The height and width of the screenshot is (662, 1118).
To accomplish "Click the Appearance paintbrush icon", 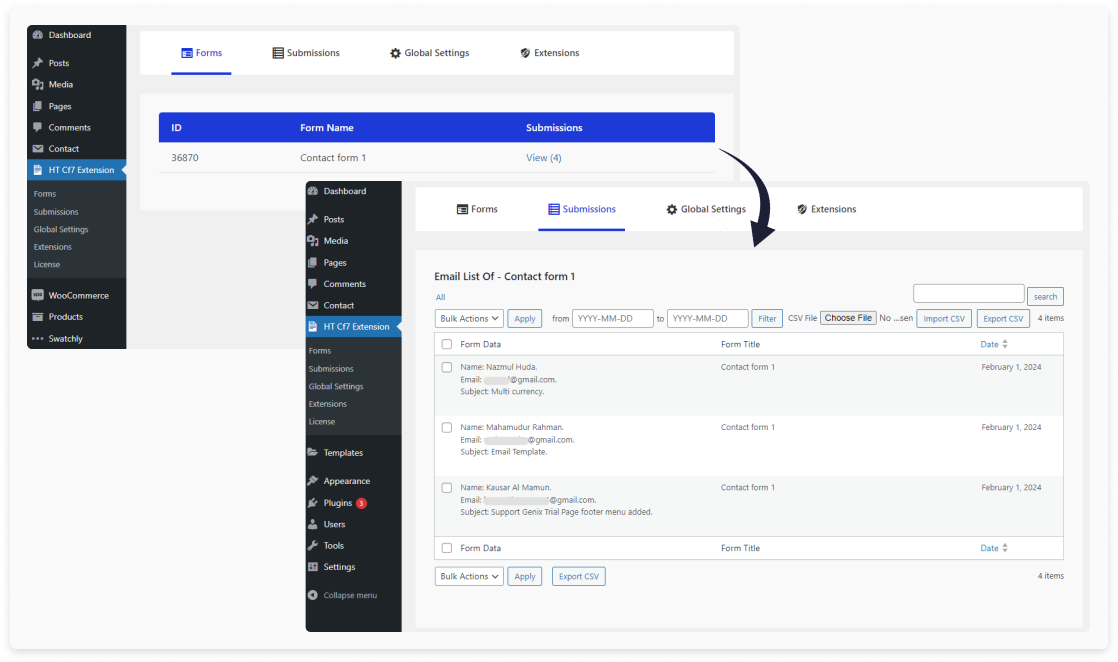I will tap(313, 481).
